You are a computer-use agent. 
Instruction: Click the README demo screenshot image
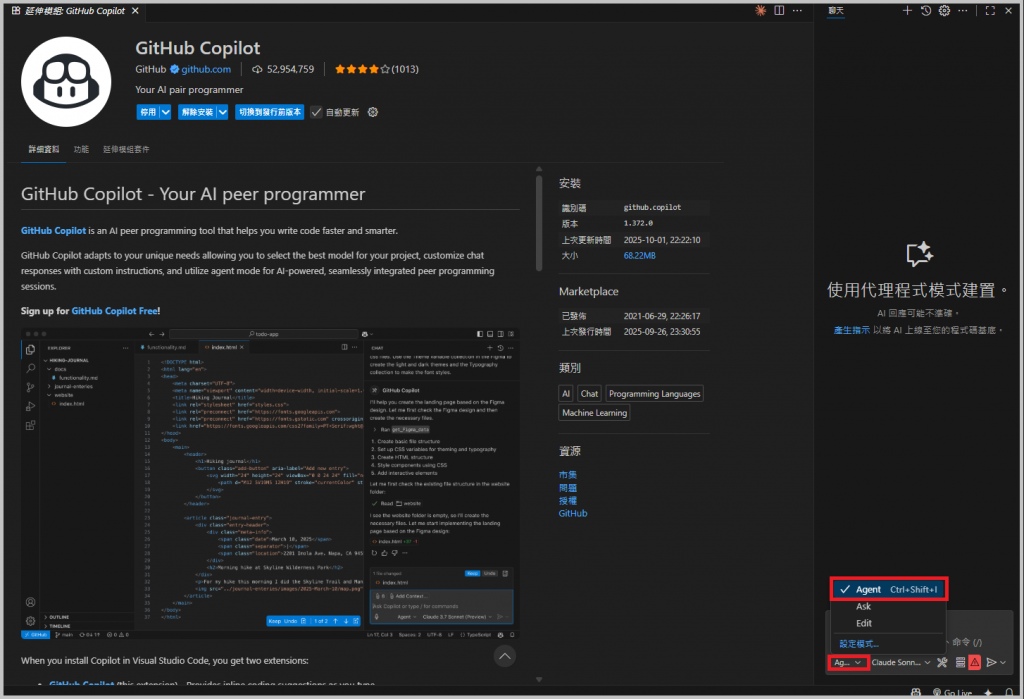tap(270, 483)
